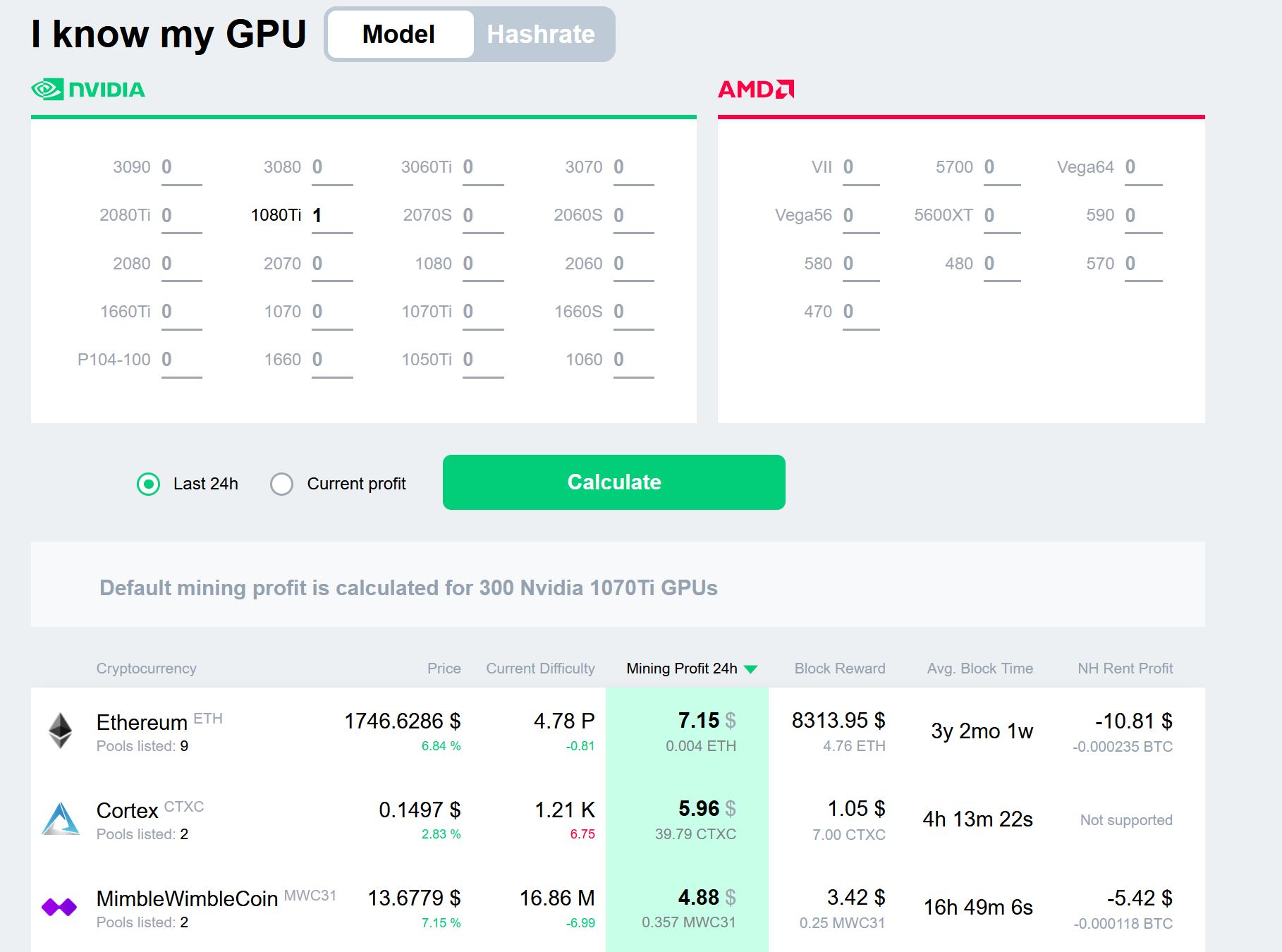
Task: Click the AMD logo
Action: 756,90
